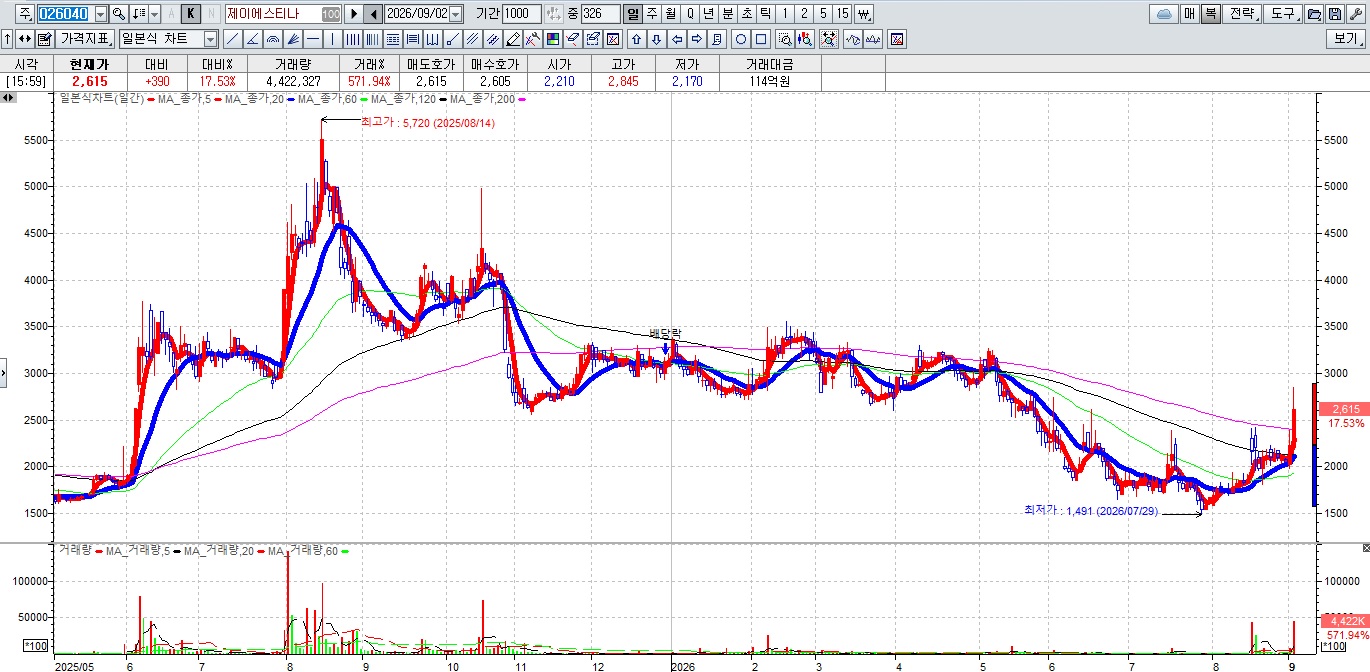
Task: Click the 기간 period input field
Action: coord(521,14)
